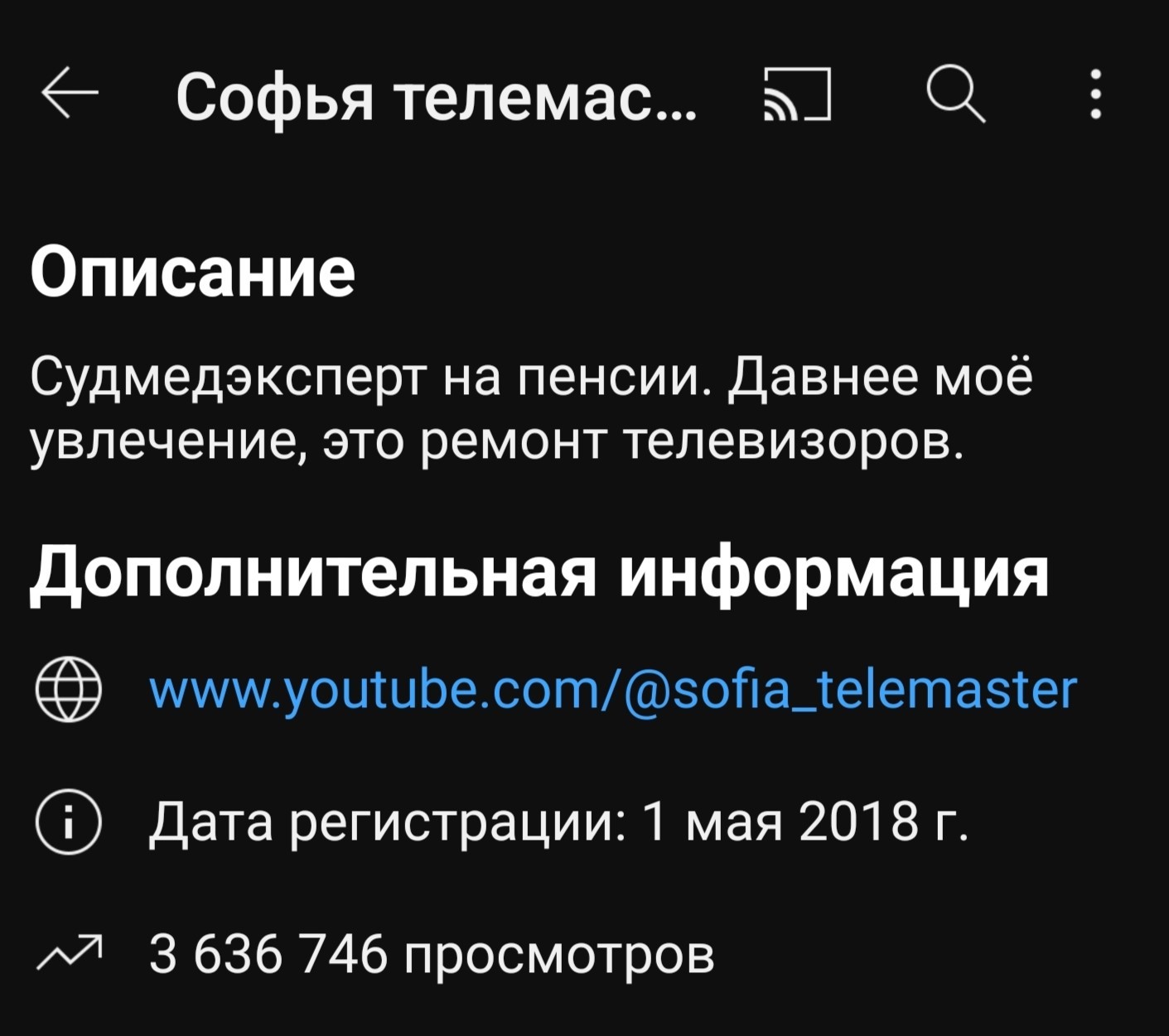Open the Cast to device icon

pos(797,94)
